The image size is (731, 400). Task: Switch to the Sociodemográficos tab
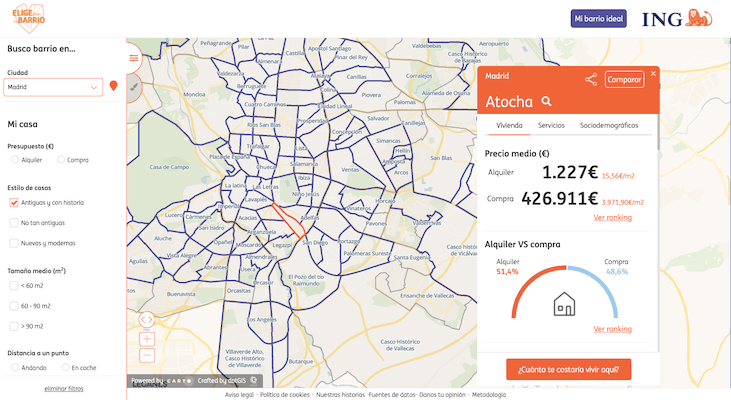point(609,125)
